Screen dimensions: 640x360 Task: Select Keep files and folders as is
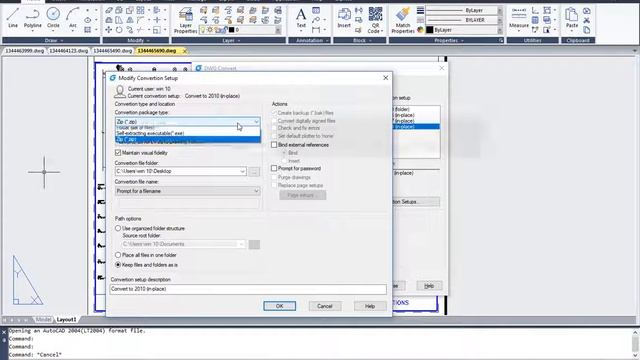(118, 265)
